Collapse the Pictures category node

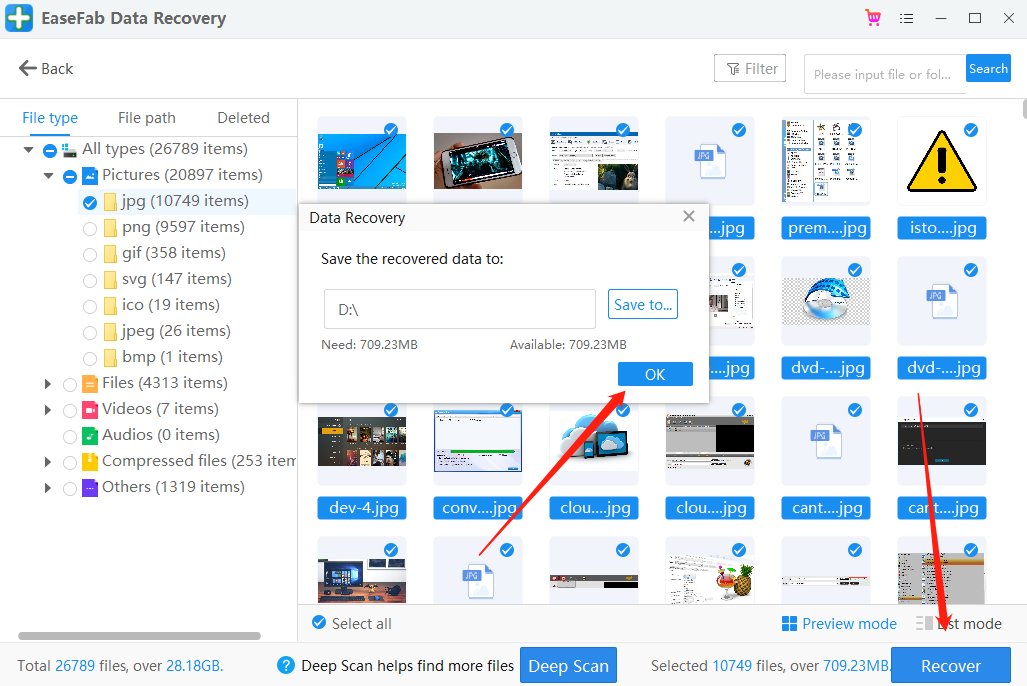[48, 175]
